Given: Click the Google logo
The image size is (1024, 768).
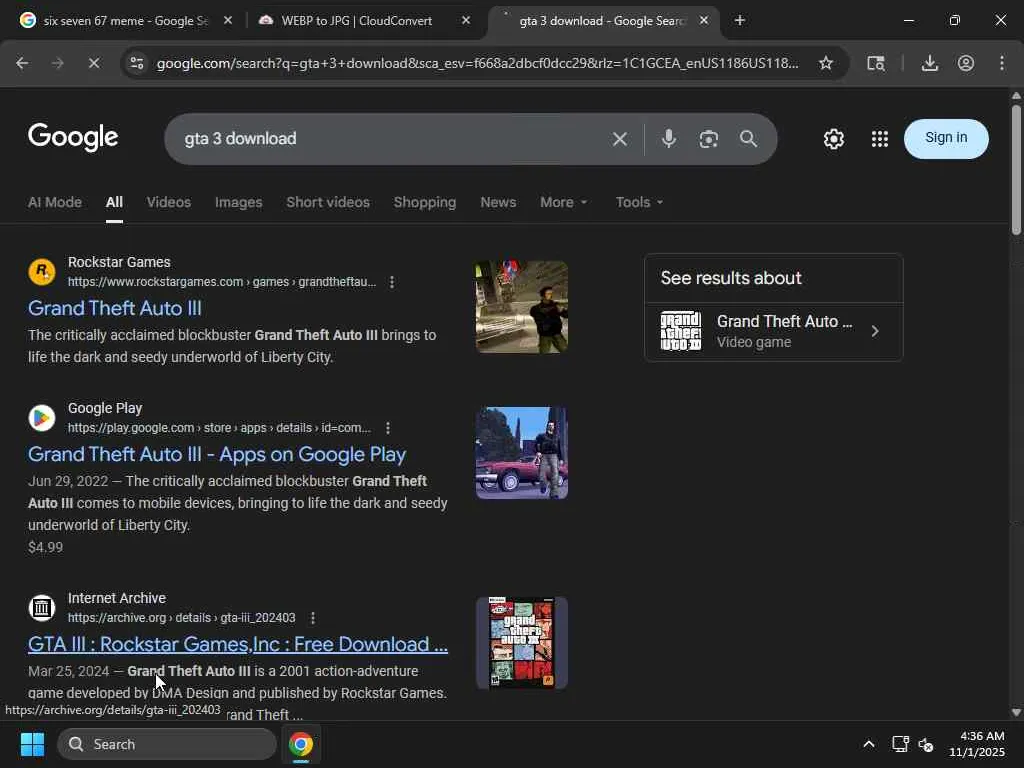Looking at the screenshot, I should point(73,137).
